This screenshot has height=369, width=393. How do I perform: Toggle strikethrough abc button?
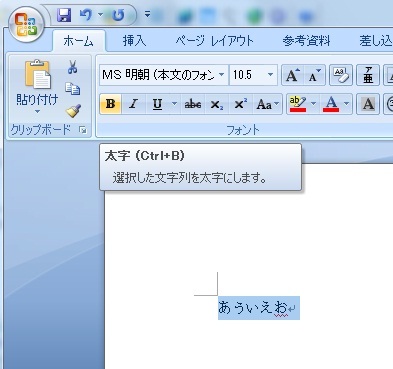[193, 104]
